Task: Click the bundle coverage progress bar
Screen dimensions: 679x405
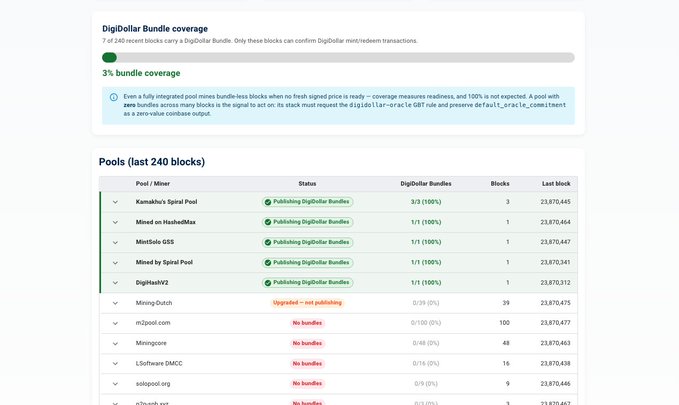Action: 338,58
